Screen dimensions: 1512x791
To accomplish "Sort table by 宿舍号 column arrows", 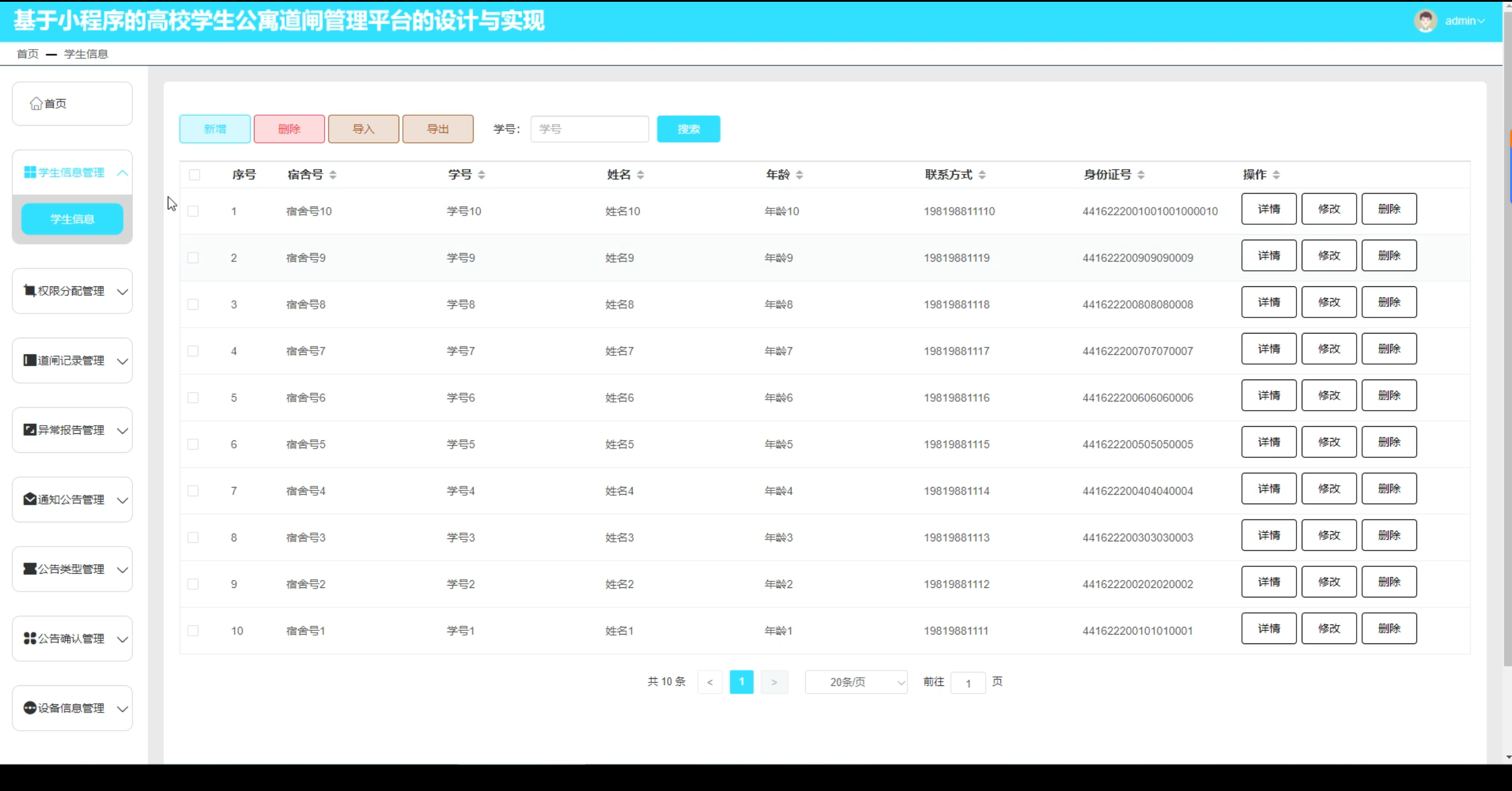I will point(333,175).
